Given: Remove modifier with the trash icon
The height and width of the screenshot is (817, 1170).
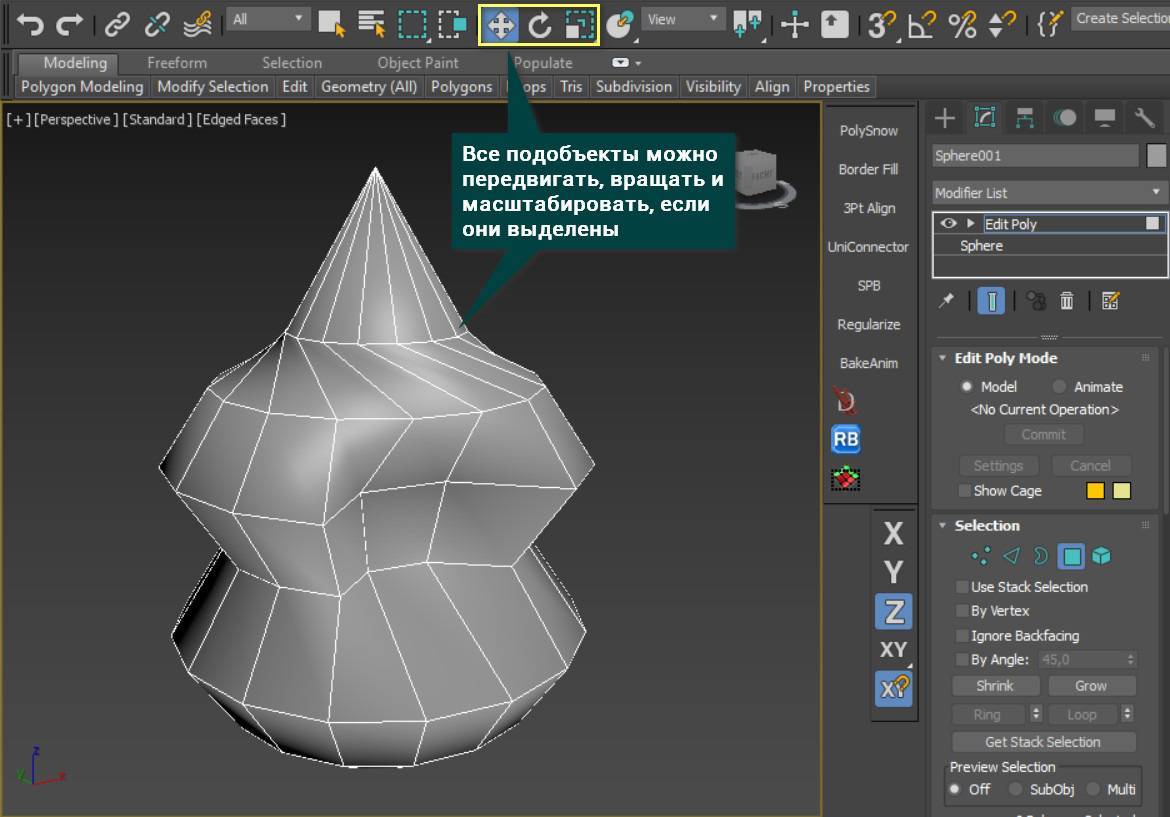Looking at the screenshot, I should (x=1067, y=301).
